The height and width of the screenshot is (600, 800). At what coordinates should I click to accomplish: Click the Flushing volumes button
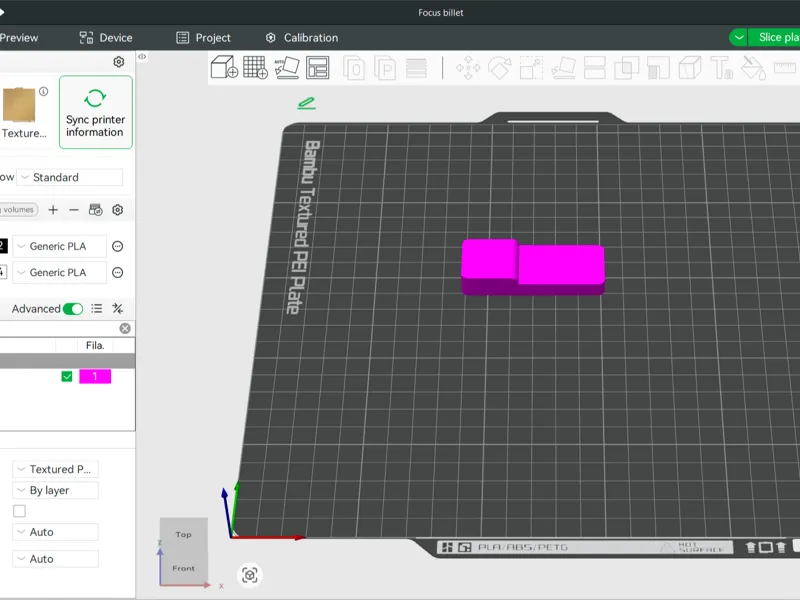click(x=18, y=210)
